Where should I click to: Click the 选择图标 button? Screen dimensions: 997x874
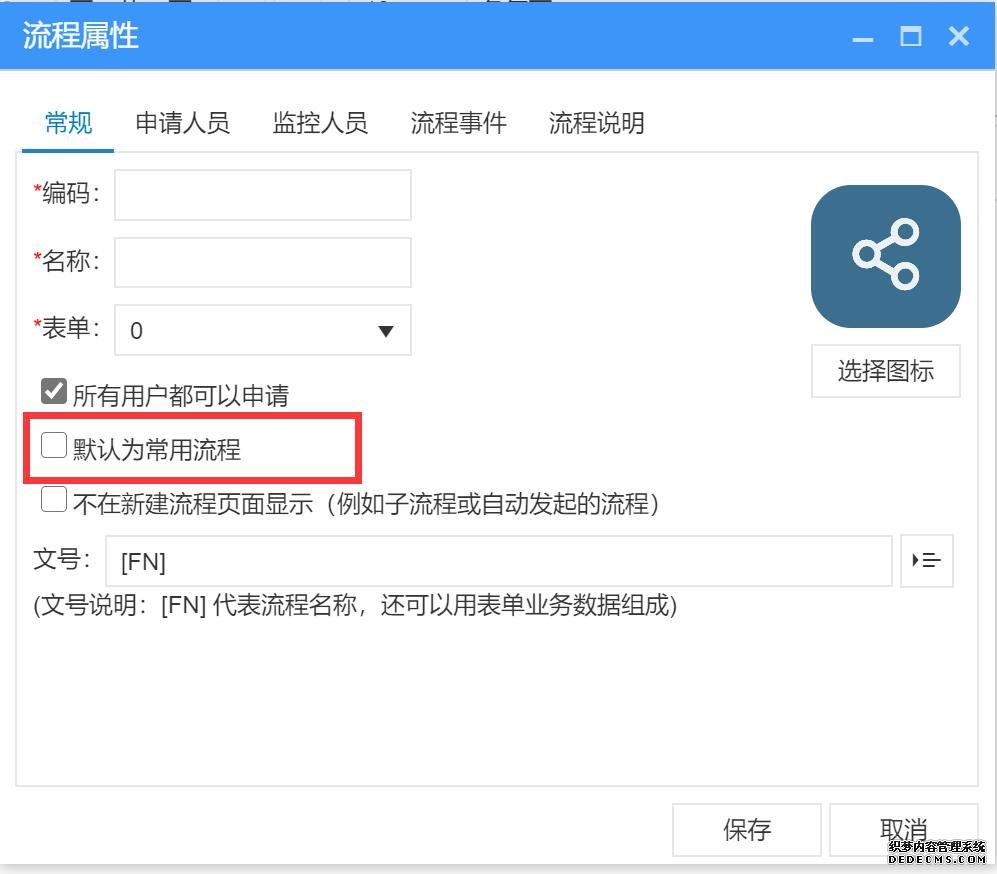[886, 371]
